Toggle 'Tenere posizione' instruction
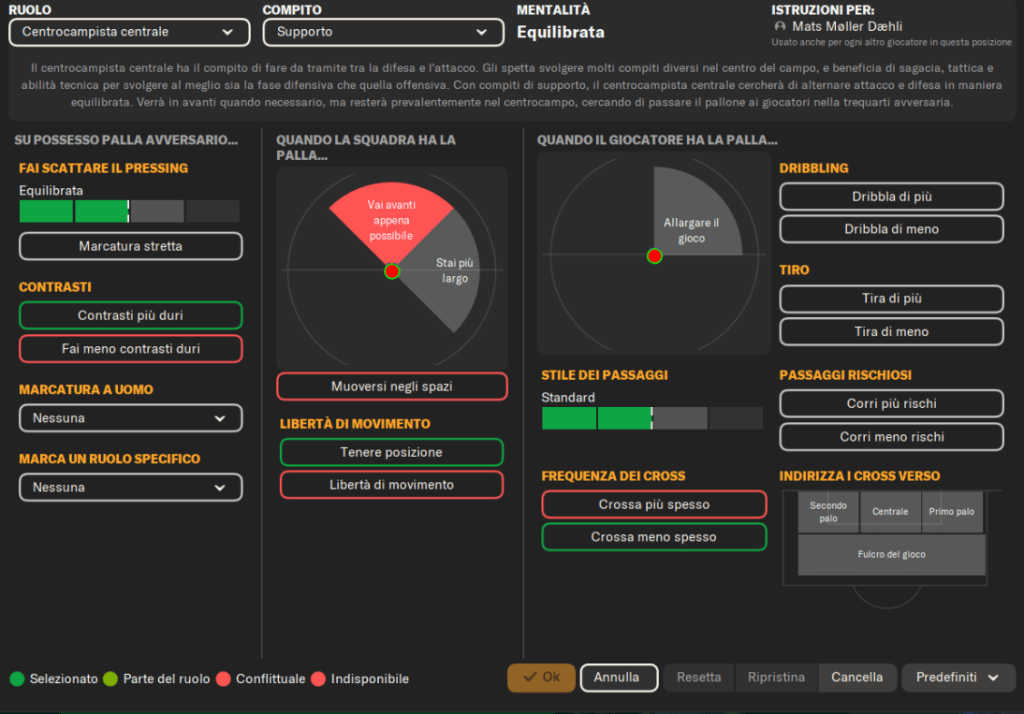 [x=391, y=452]
